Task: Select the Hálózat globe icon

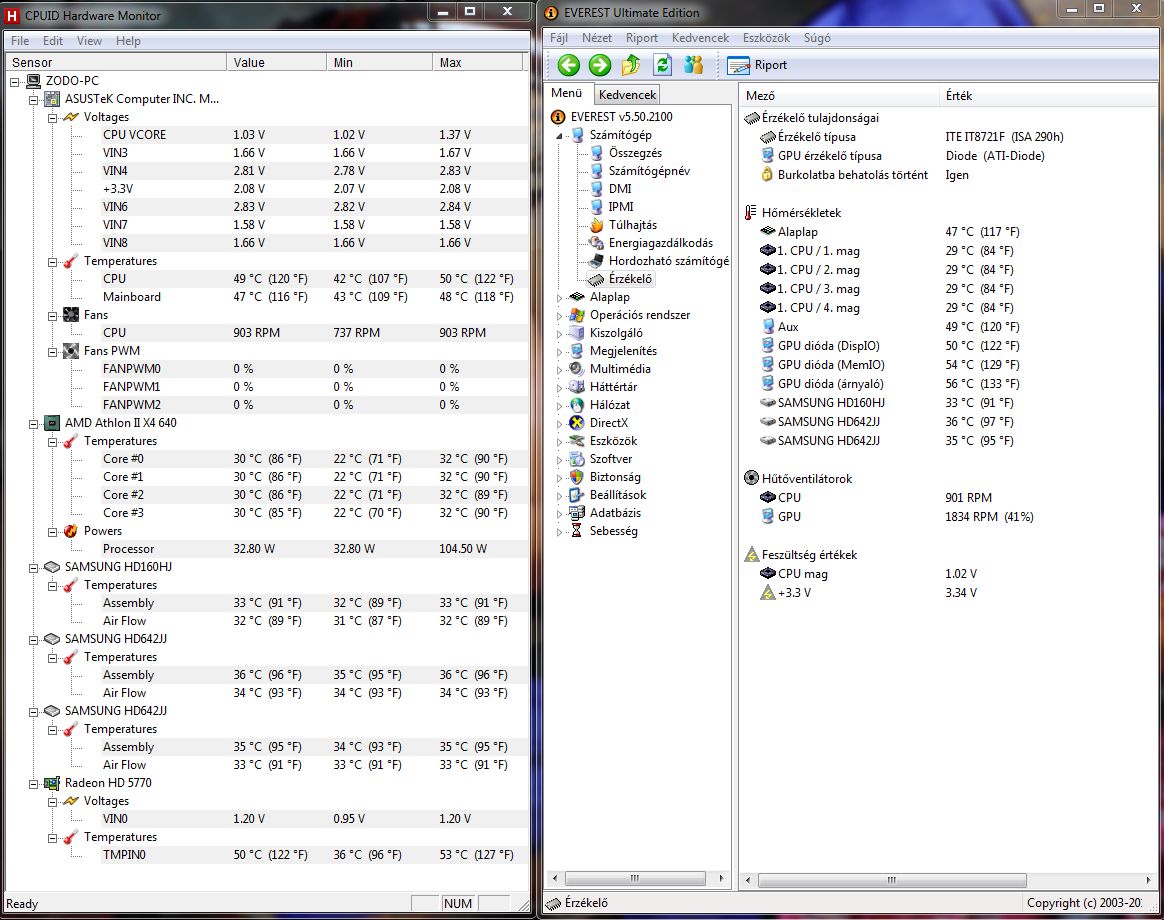Action: (577, 405)
